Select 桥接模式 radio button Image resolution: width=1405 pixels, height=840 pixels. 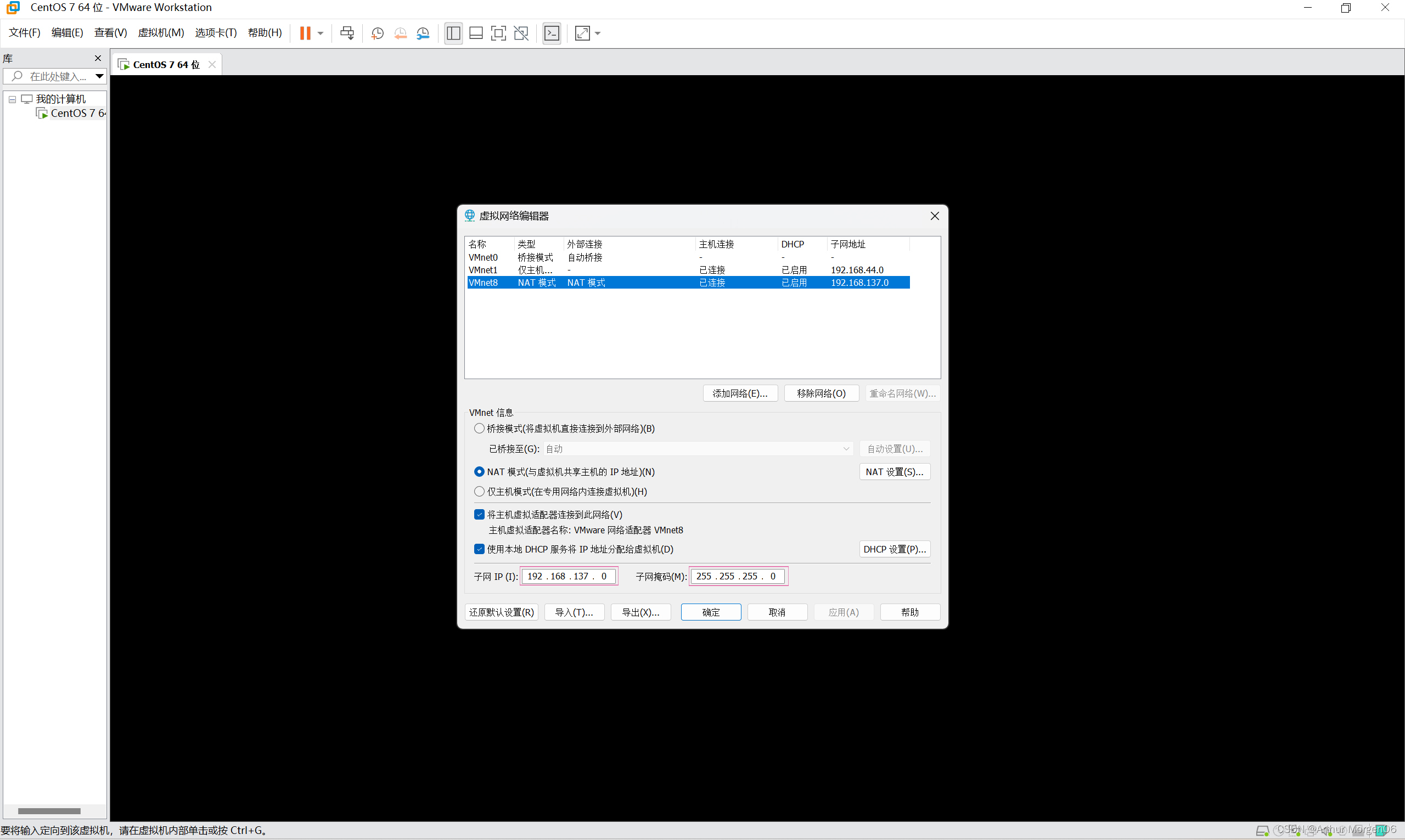coord(480,429)
